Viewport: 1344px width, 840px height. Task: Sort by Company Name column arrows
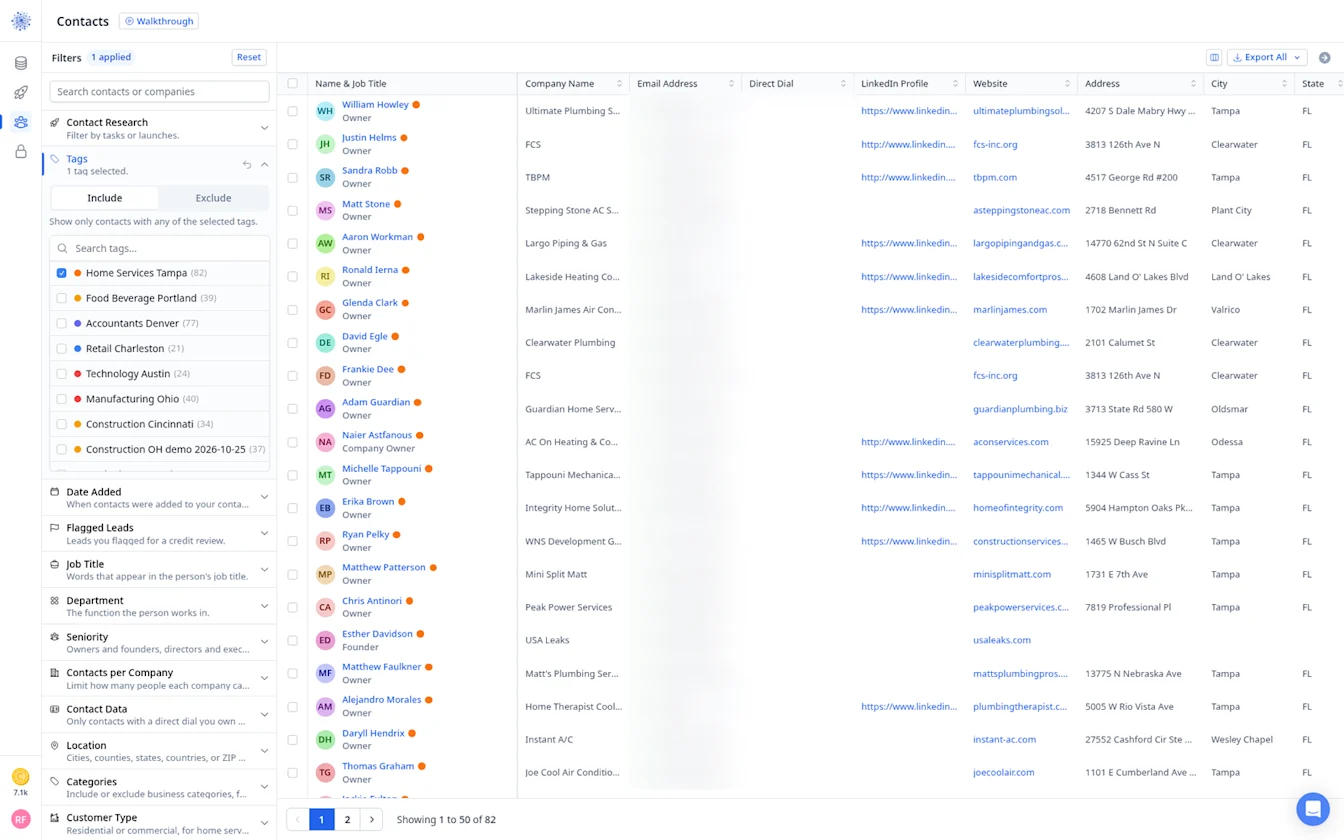click(x=620, y=84)
